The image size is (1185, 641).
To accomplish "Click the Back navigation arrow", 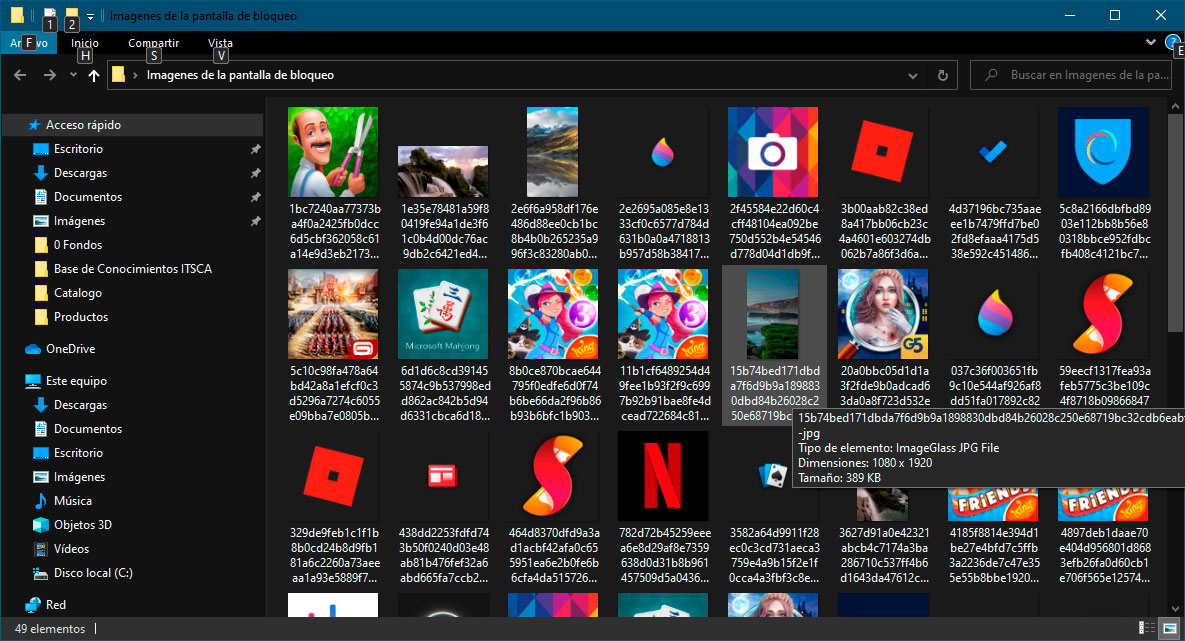I will pos(20,75).
